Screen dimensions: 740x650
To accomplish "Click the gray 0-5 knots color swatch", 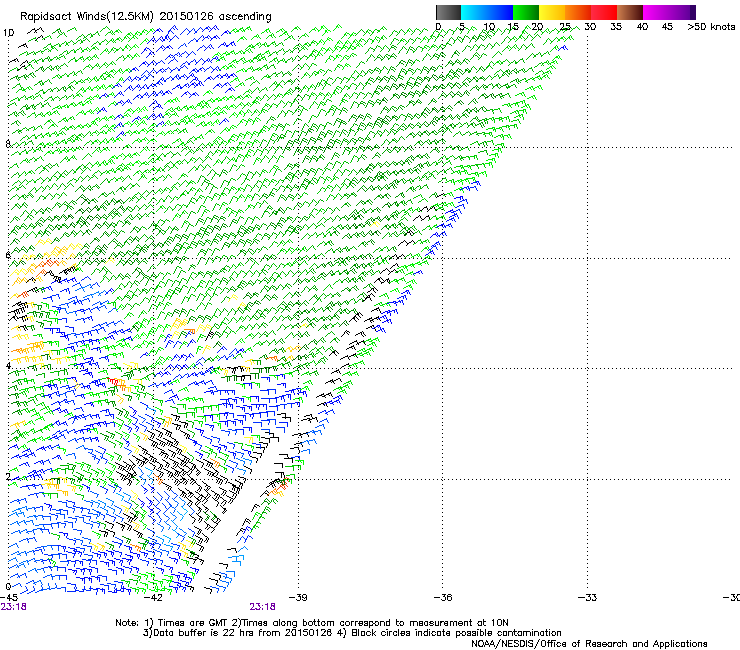I will pos(448,12).
